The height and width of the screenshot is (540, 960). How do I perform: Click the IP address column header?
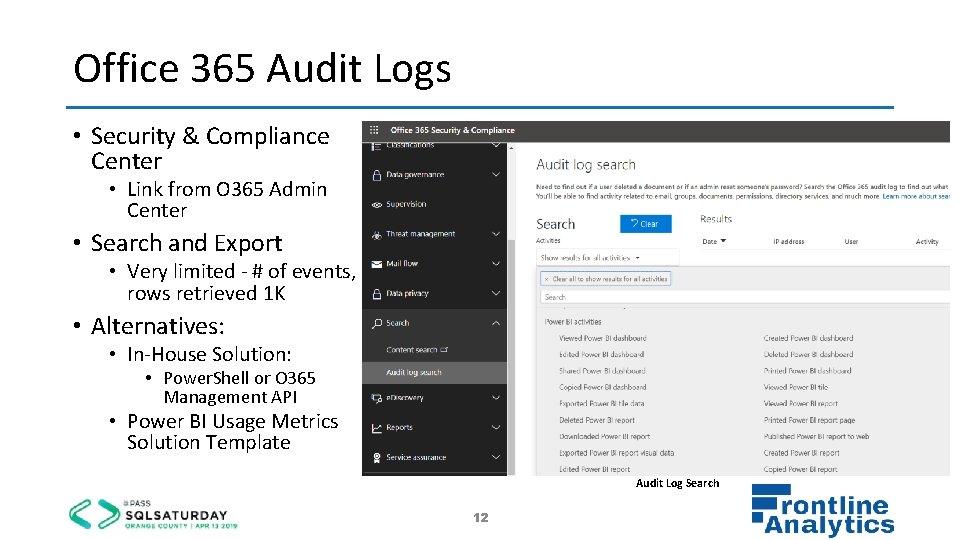pos(789,241)
